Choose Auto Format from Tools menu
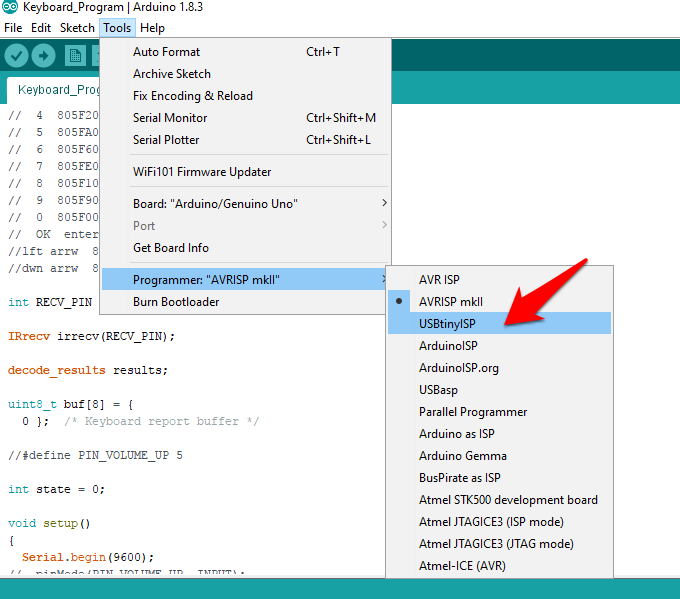Image resolution: width=680 pixels, height=599 pixels. tap(245, 52)
